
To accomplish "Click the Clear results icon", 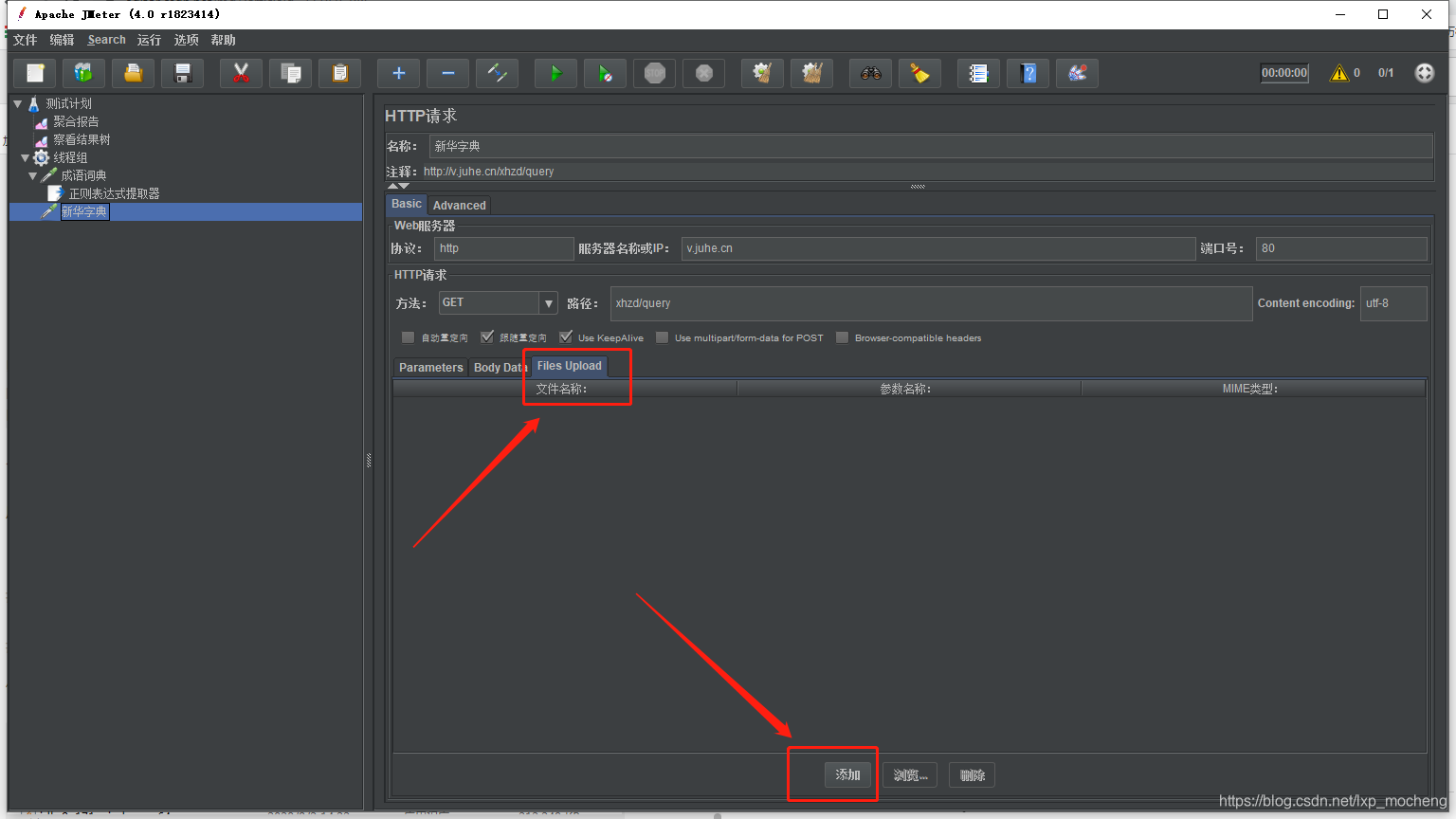I will [763, 73].
